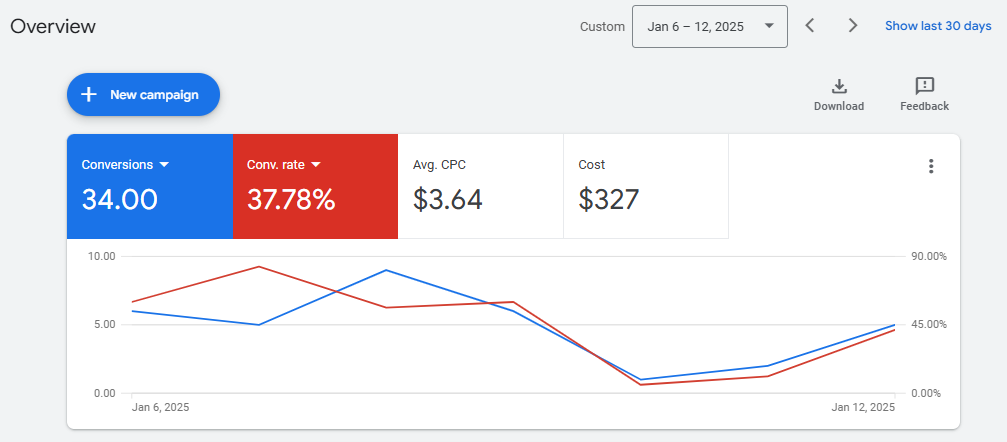Click the Jan 6, 2025 axis label
This screenshot has width=1007, height=442.
(160, 408)
